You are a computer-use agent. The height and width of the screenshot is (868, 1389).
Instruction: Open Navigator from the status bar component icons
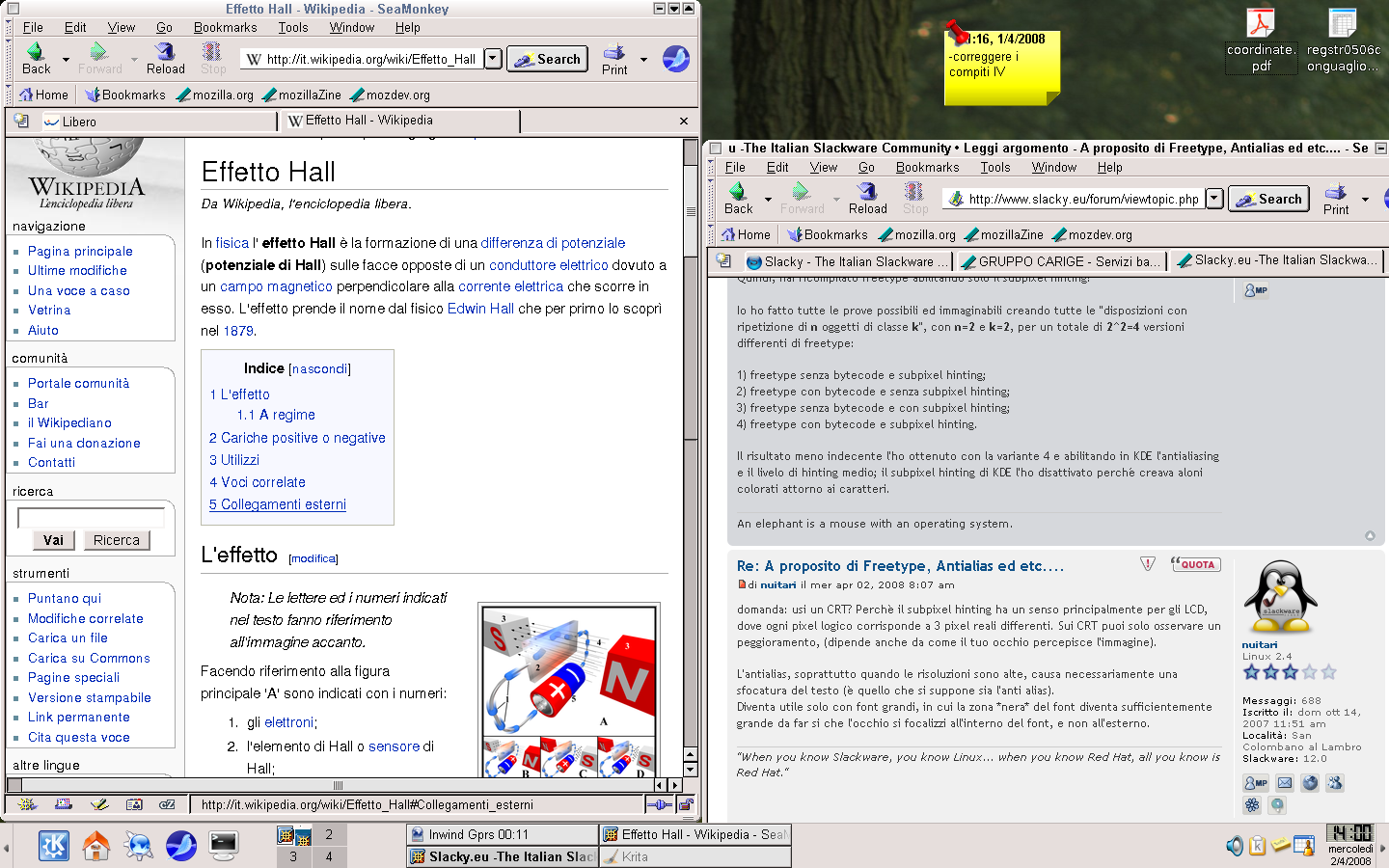click(x=28, y=804)
